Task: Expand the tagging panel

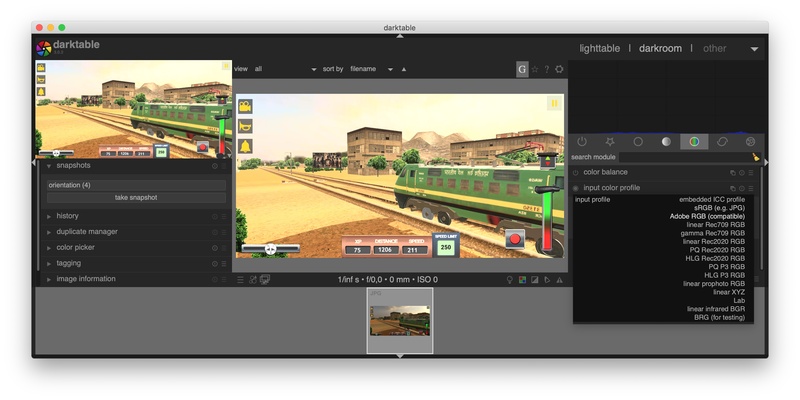Action: [49, 264]
